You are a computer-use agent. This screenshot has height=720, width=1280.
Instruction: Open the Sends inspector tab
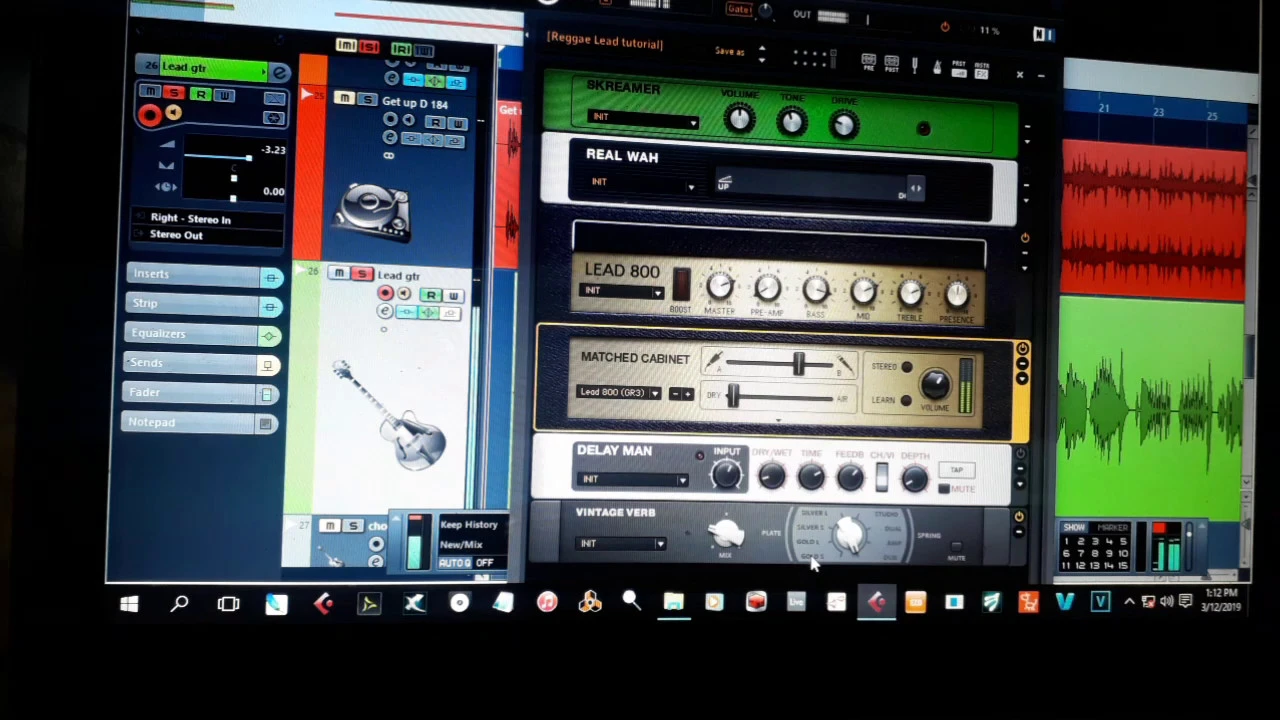(202, 364)
